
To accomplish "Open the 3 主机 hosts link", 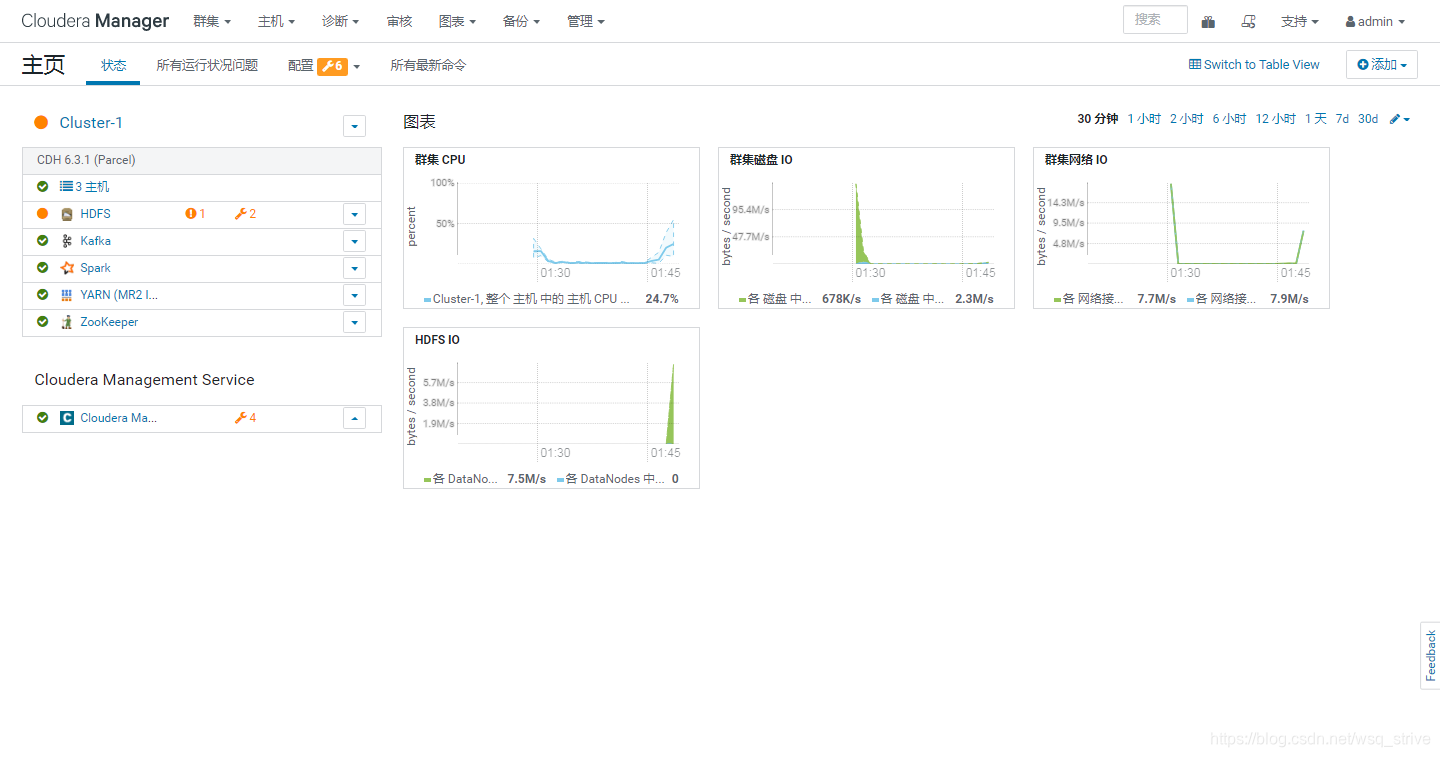I will point(92,187).
